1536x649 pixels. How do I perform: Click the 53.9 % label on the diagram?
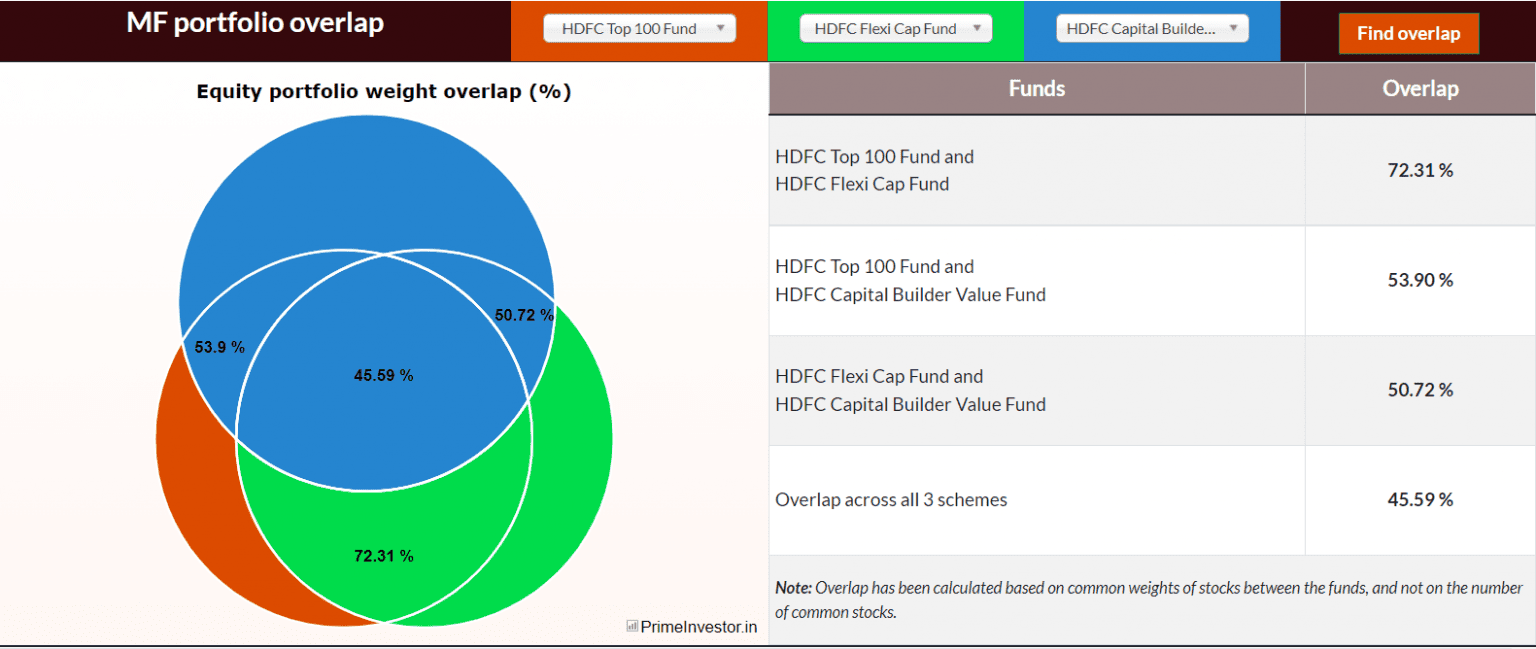tap(218, 348)
